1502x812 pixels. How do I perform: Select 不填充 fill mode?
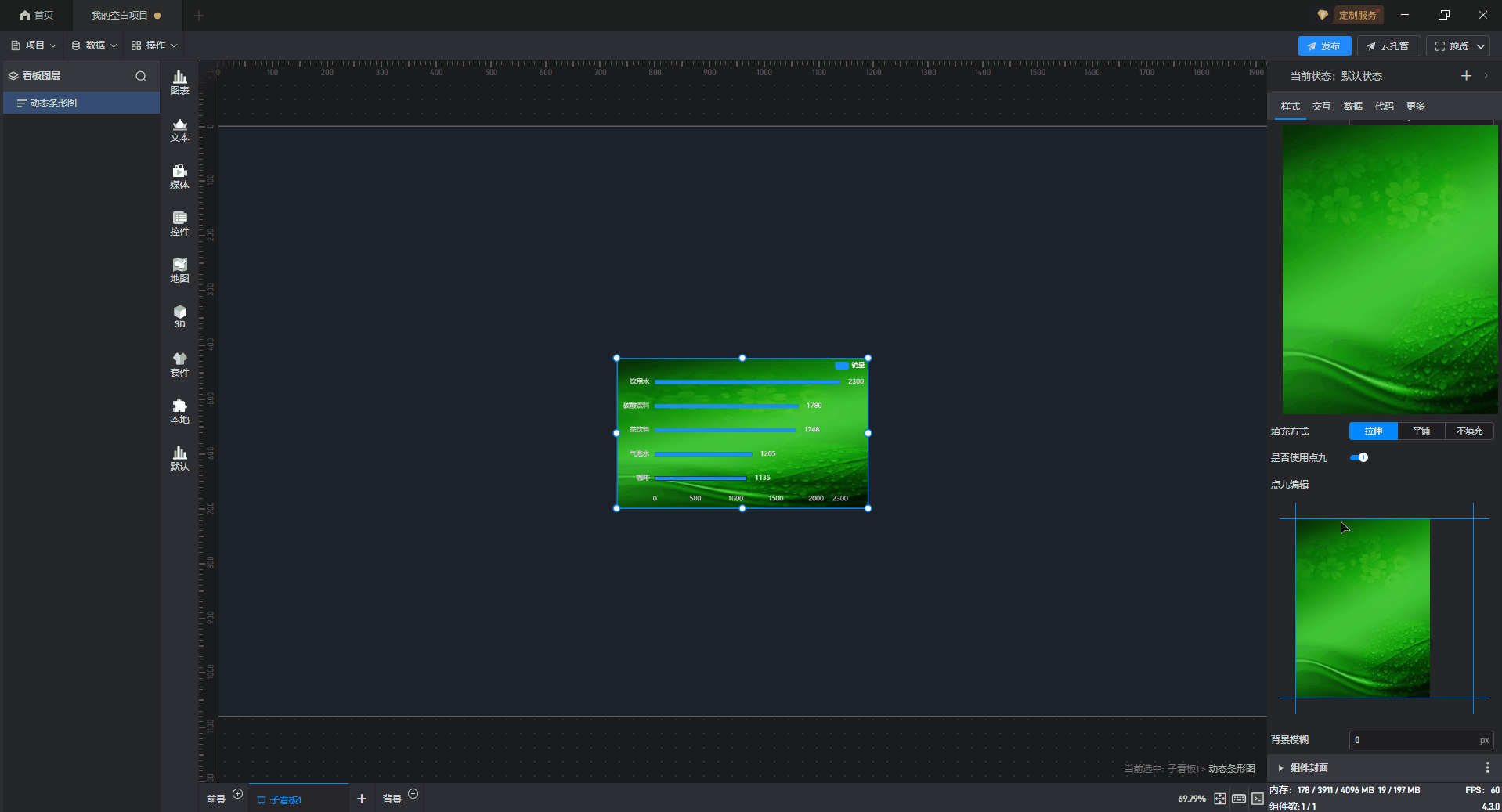click(x=1469, y=431)
